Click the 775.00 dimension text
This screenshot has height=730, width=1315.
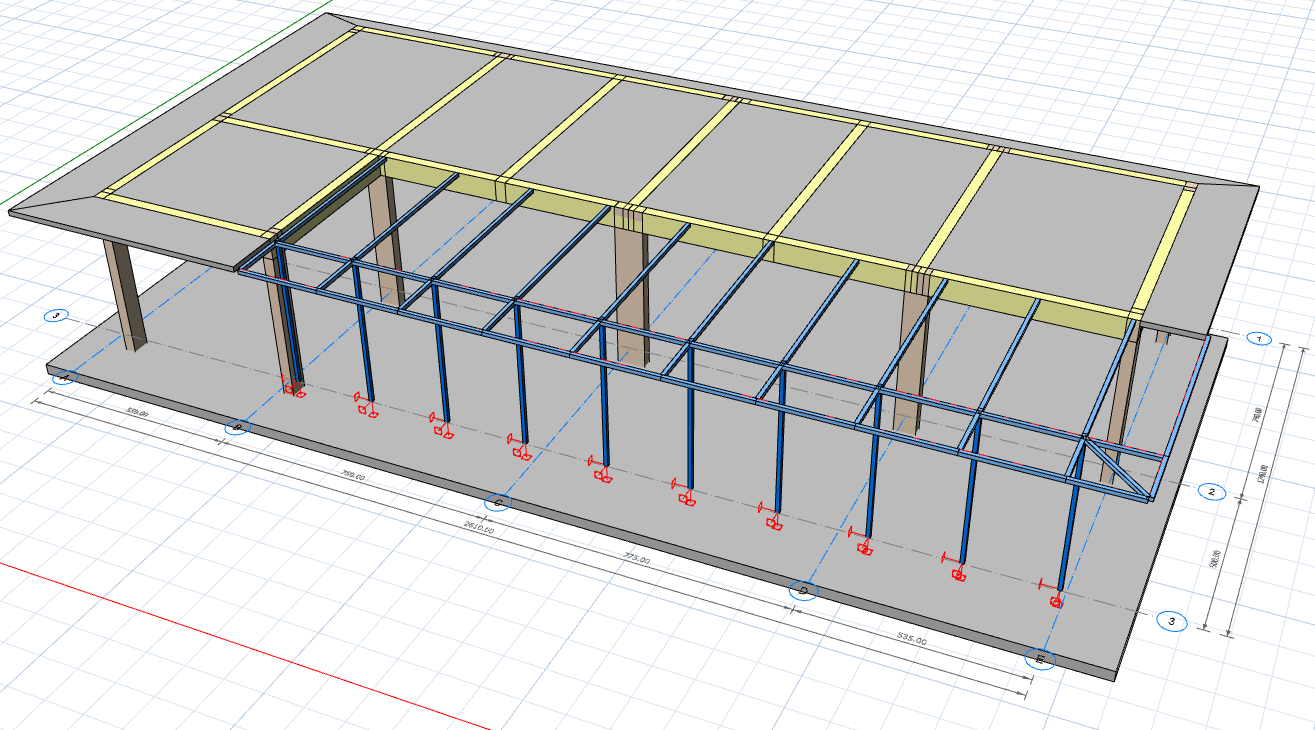point(636,557)
